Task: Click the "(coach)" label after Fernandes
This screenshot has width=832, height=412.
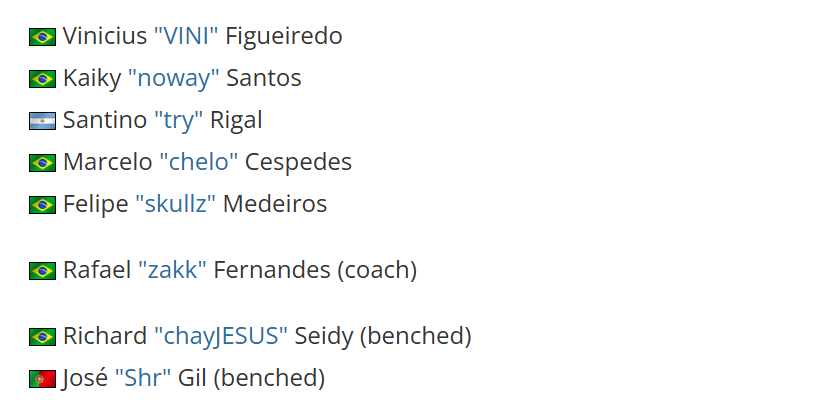Action: [377, 270]
